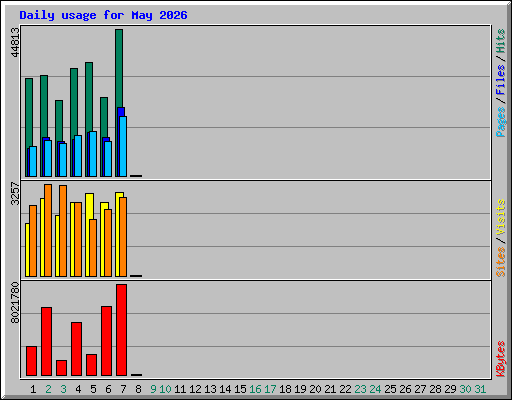512x400 pixels.
Task: Click the green day 10 axis label
Action: point(165,389)
